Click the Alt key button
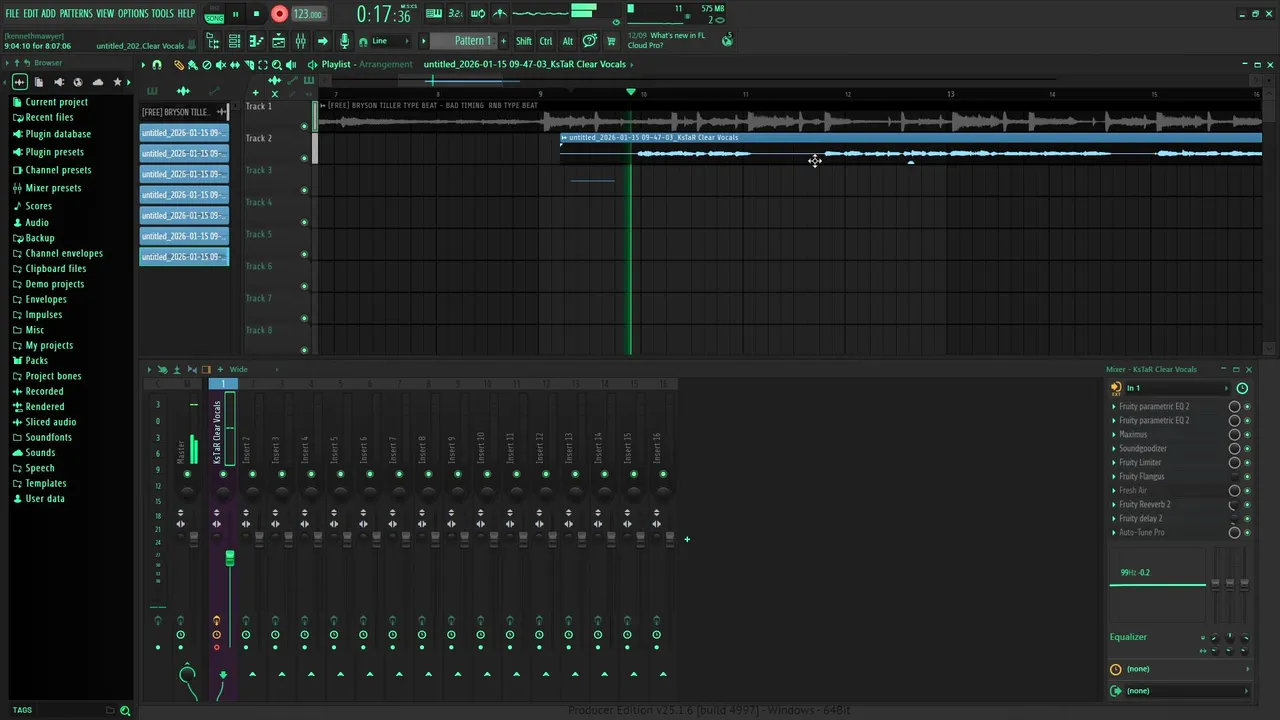 click(x=568, y=41)
